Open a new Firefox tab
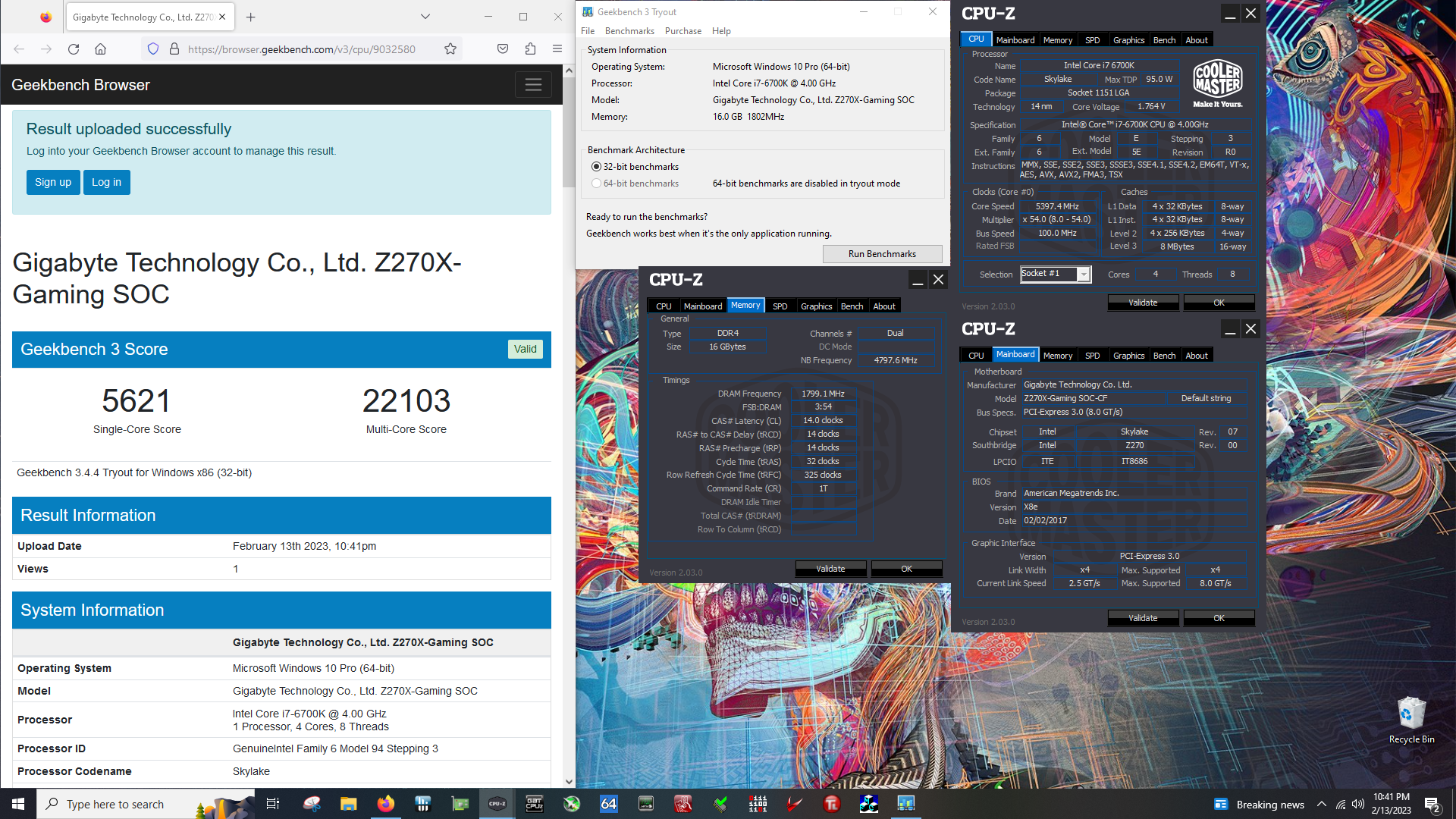This screenshot has height=819, width=1456. 251,17
